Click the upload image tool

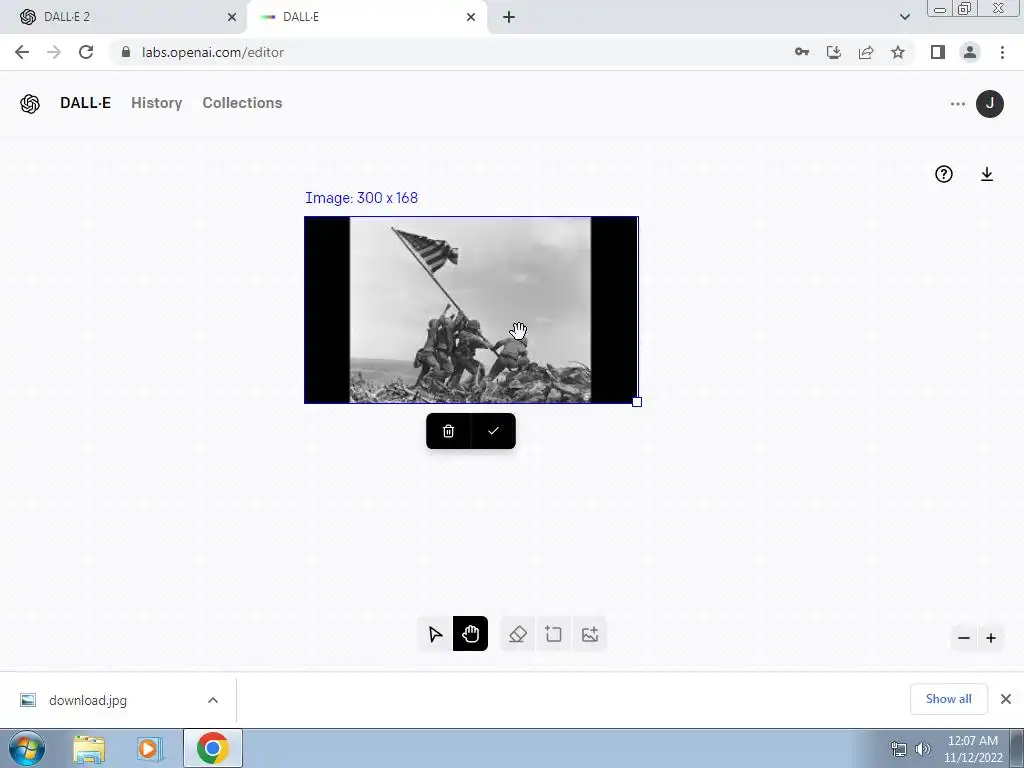click(590, 634)
